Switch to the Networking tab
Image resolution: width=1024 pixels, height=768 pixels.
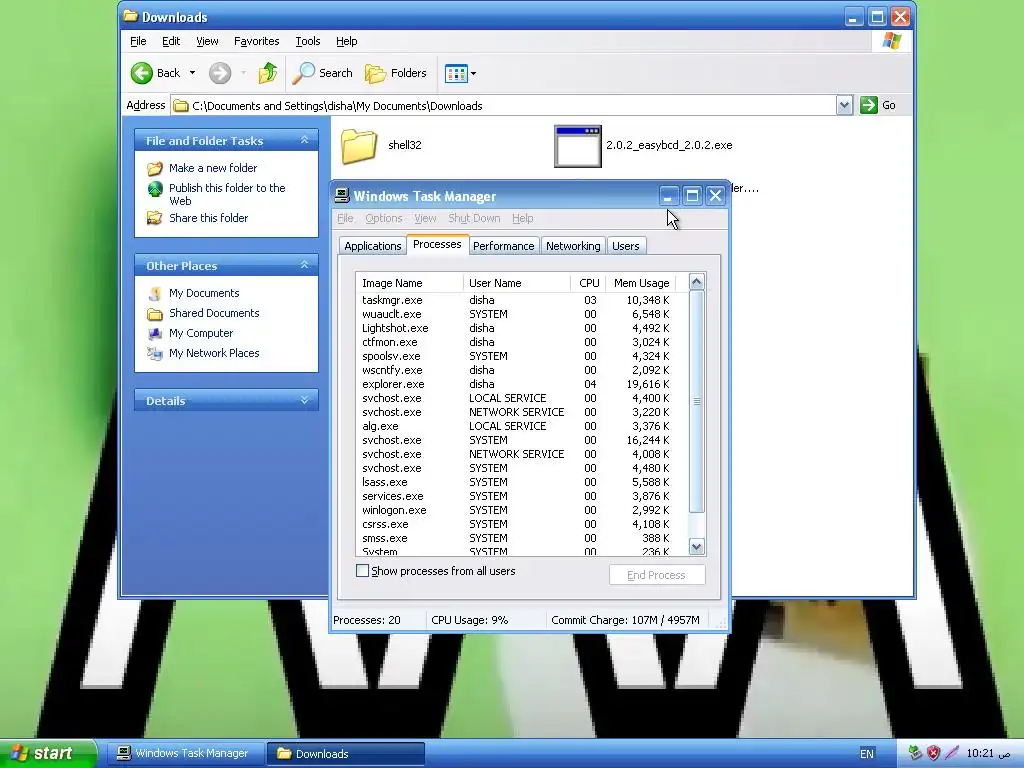(x=573, y=246)
